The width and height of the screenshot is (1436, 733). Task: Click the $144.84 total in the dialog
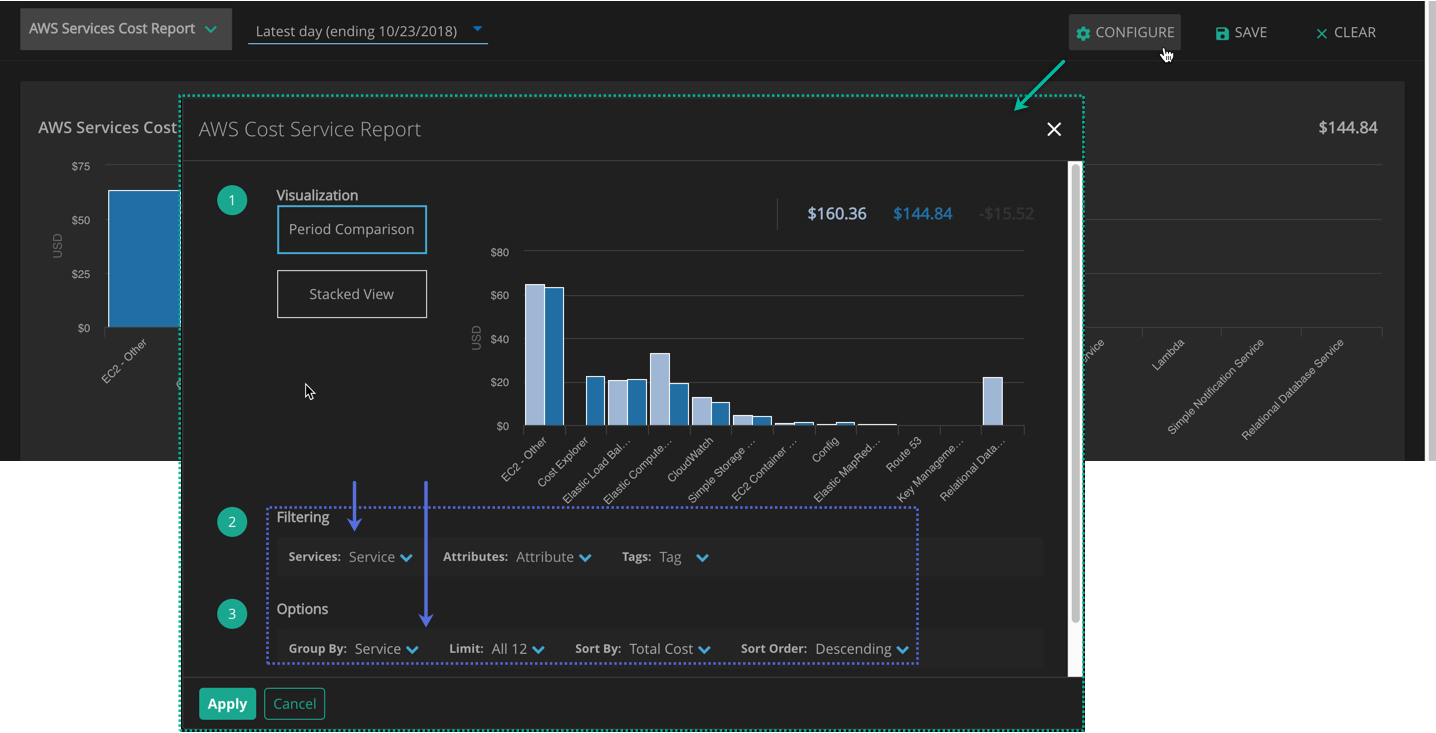click(x=923, y=214)
